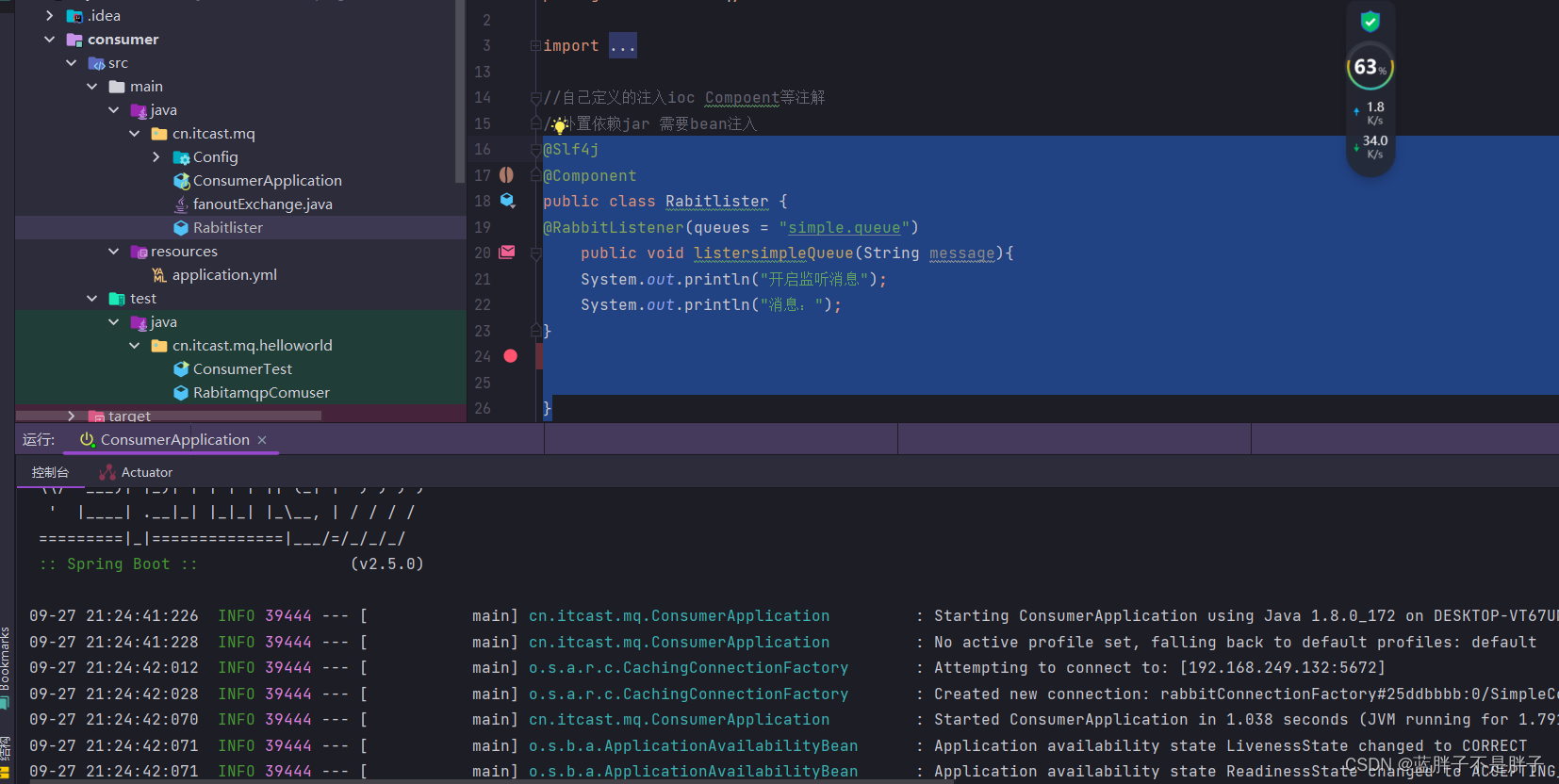
Task: Click the test folder icon
Action: click(117, 299)
